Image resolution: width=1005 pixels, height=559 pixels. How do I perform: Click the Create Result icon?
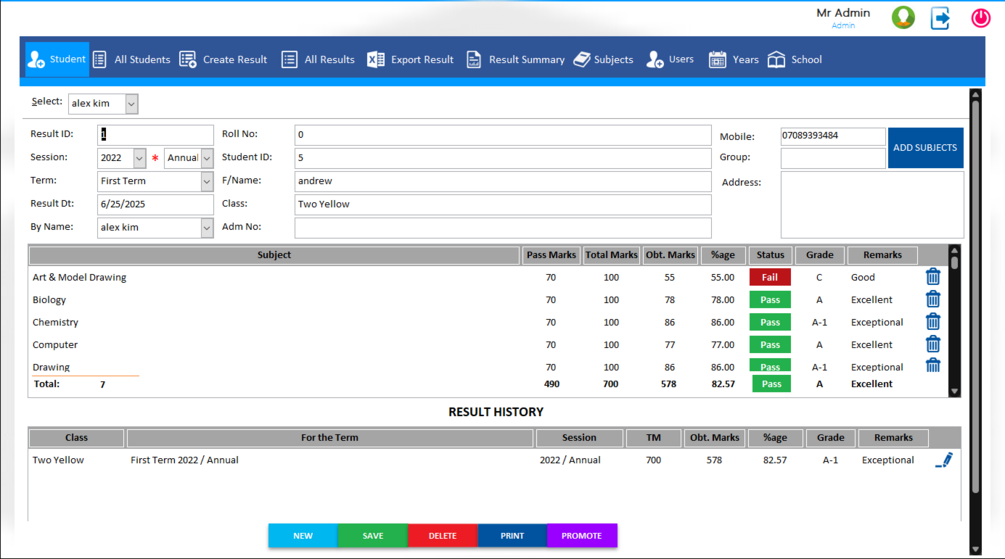tap(188, 60)
